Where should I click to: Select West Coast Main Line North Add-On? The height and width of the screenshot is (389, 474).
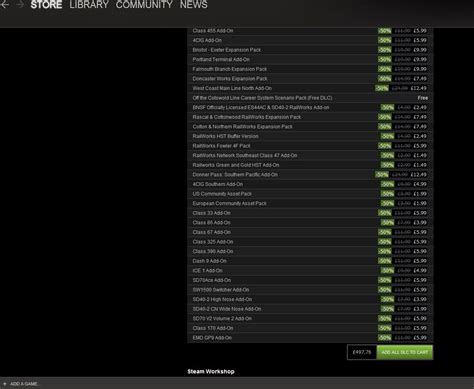click(310, 88)
